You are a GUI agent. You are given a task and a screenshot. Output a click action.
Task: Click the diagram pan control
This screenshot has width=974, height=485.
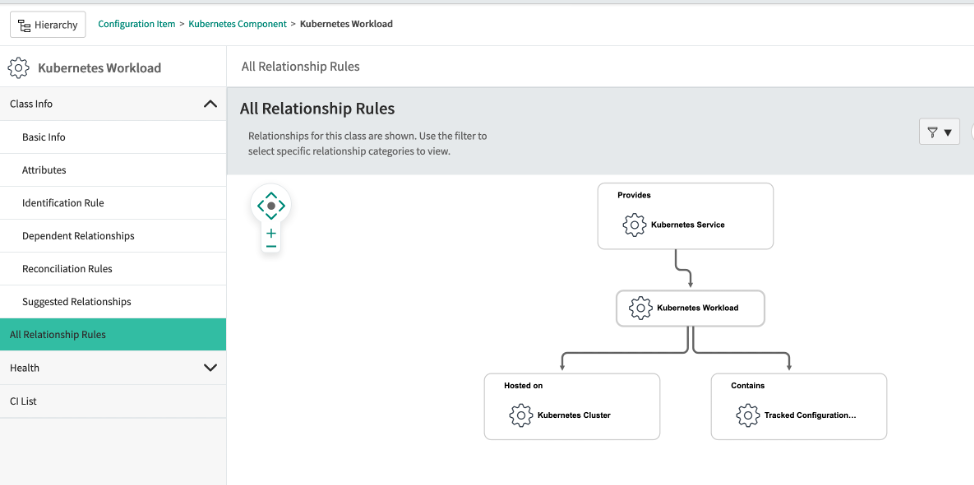[x=271, y=206]
